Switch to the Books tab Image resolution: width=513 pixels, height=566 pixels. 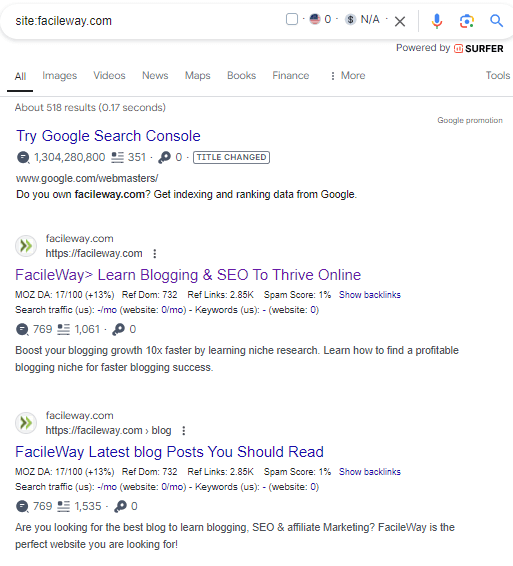tap(242, 75)
